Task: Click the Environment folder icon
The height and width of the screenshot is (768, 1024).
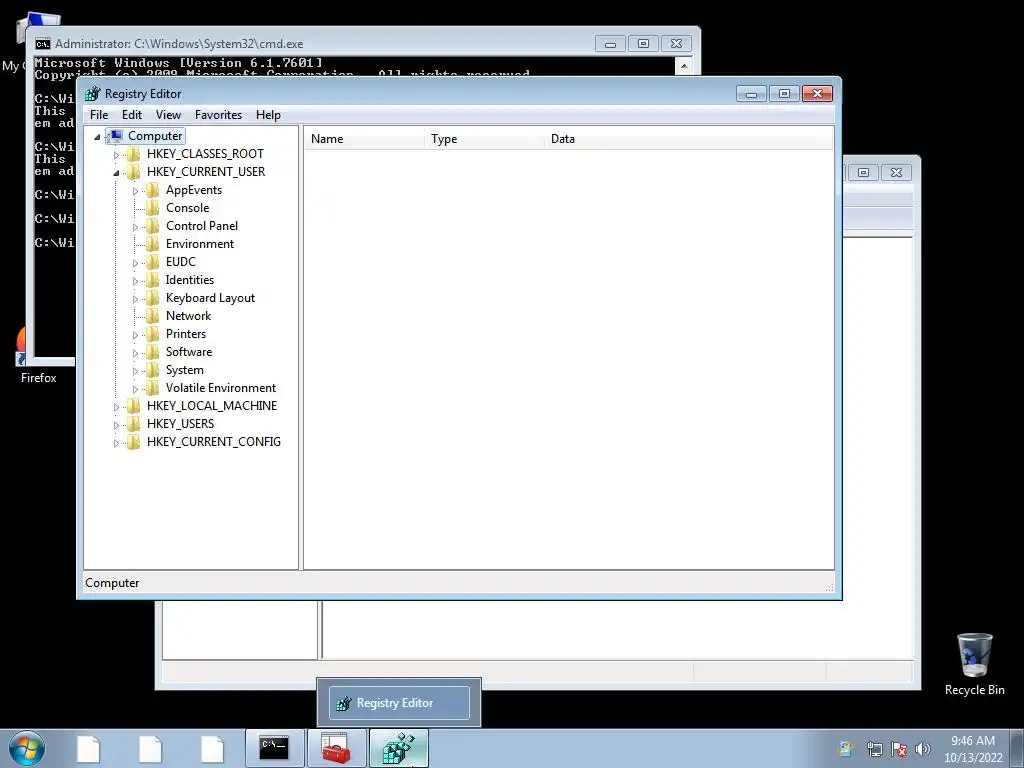Action: tap(152, 244)
